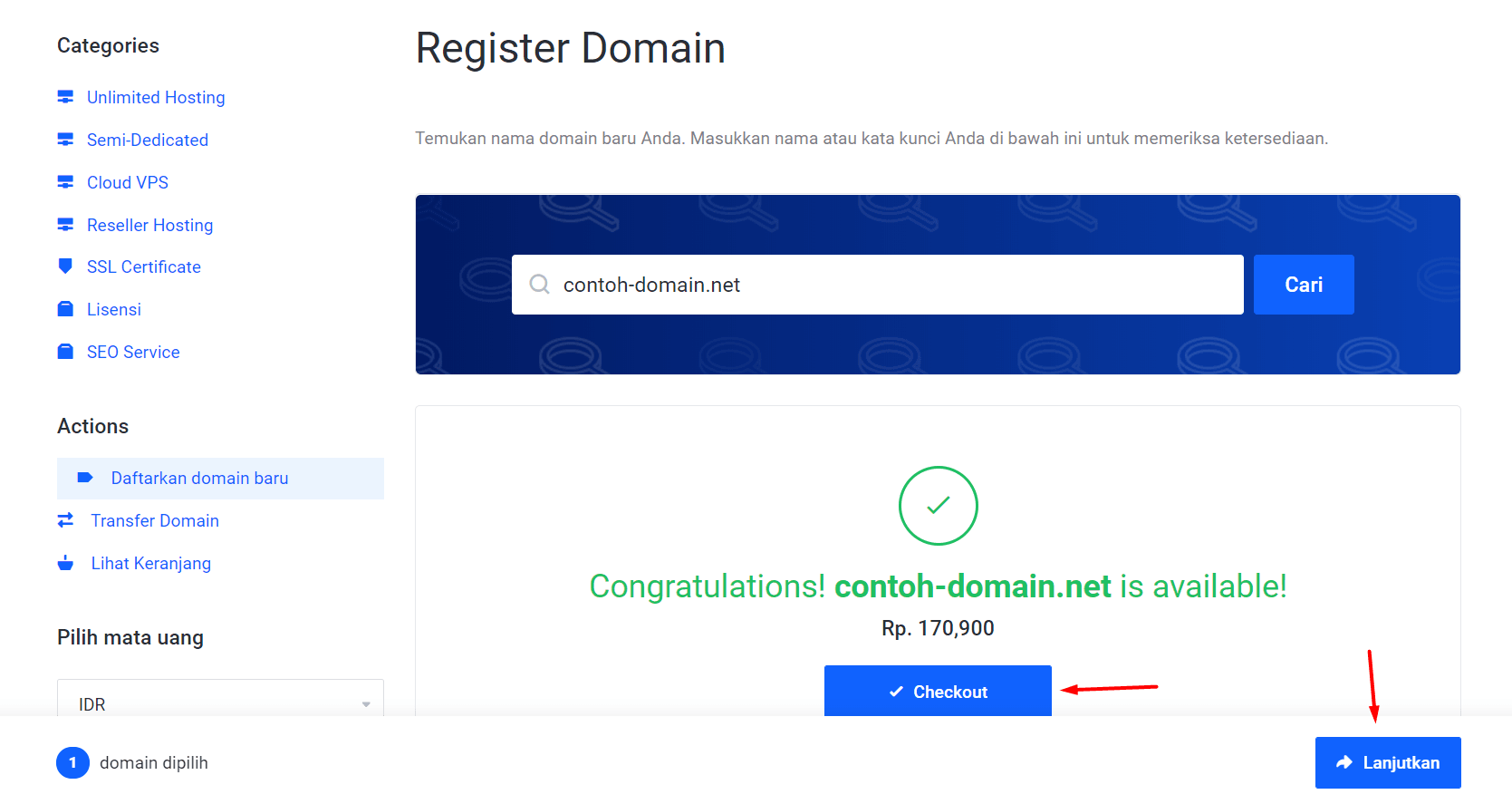Click the Unlimited Hosting server icon
The height and width of the screenshot is (804, 1512).
[x=65, y=97]
